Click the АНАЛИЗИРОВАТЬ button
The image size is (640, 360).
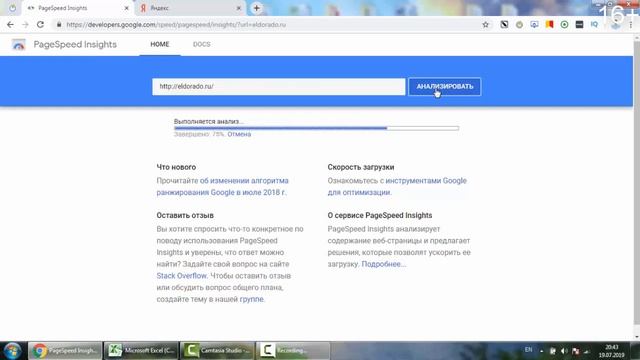tap(444, 87)
